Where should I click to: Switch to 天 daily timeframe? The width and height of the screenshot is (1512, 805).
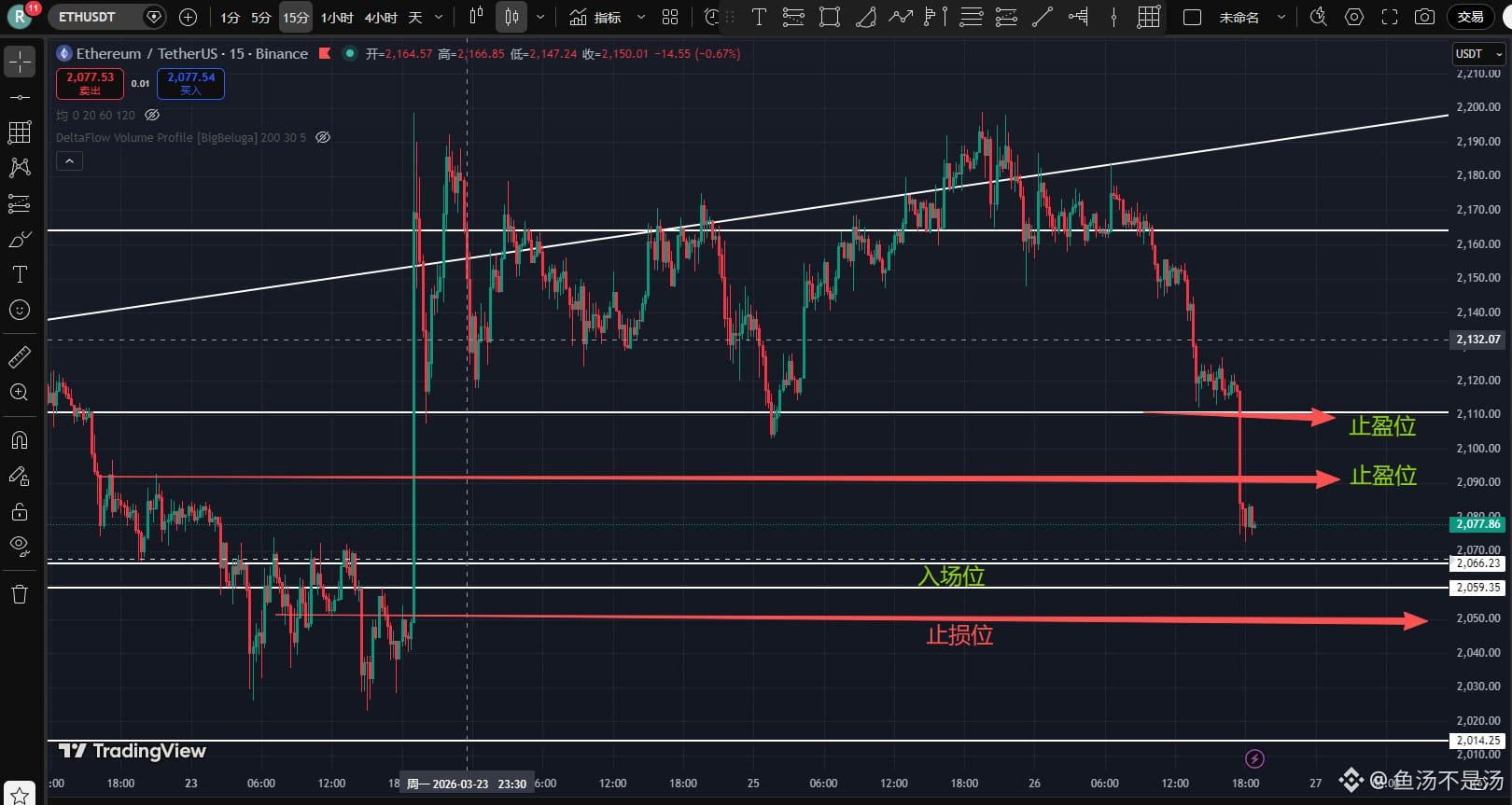click(x=415, y=17)
